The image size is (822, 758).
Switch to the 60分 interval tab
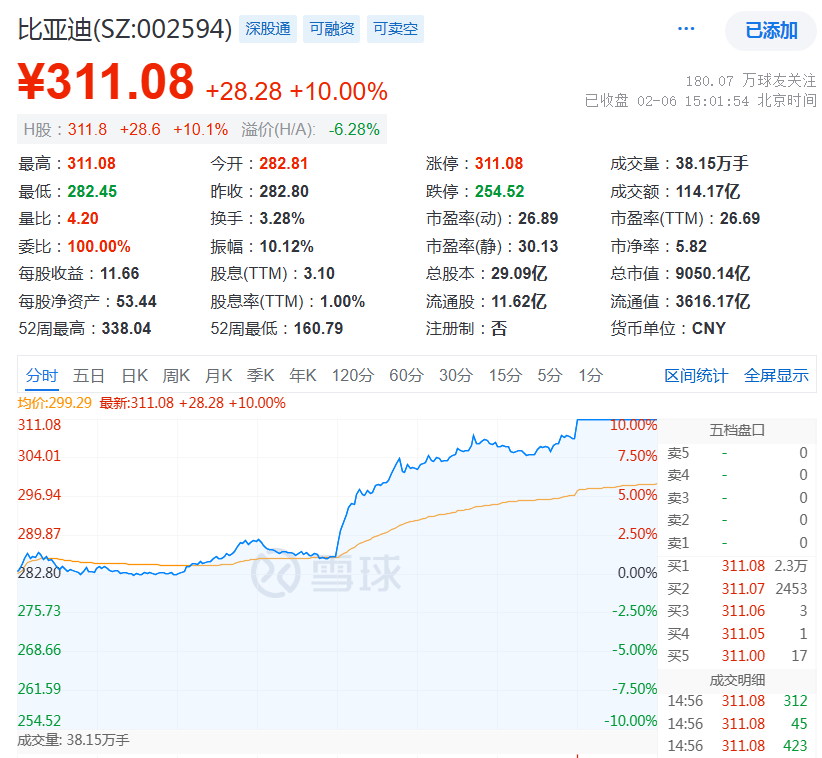[x=406, y=376]
